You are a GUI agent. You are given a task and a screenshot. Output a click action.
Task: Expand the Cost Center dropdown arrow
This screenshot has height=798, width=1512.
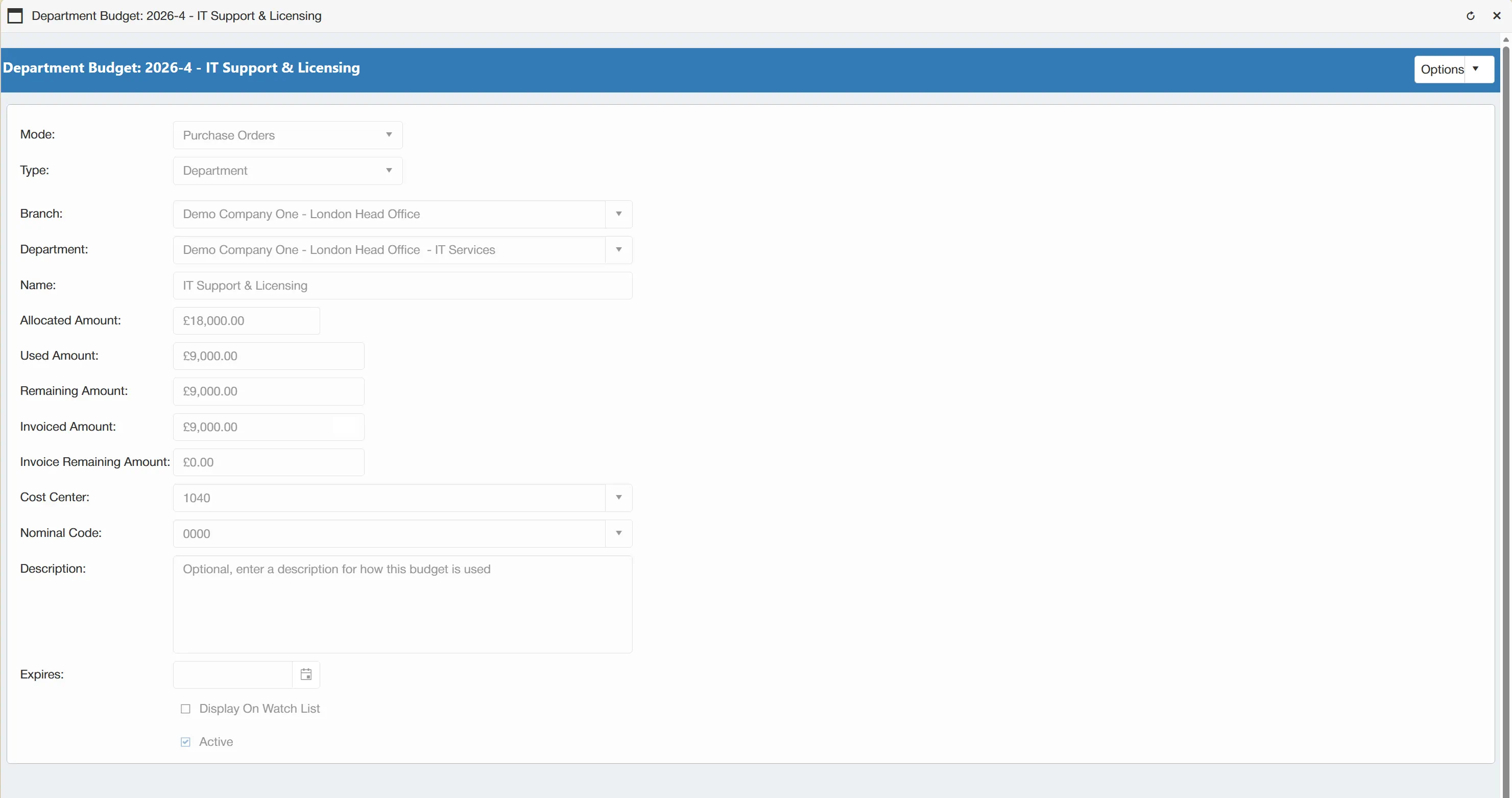coord(619,498)
